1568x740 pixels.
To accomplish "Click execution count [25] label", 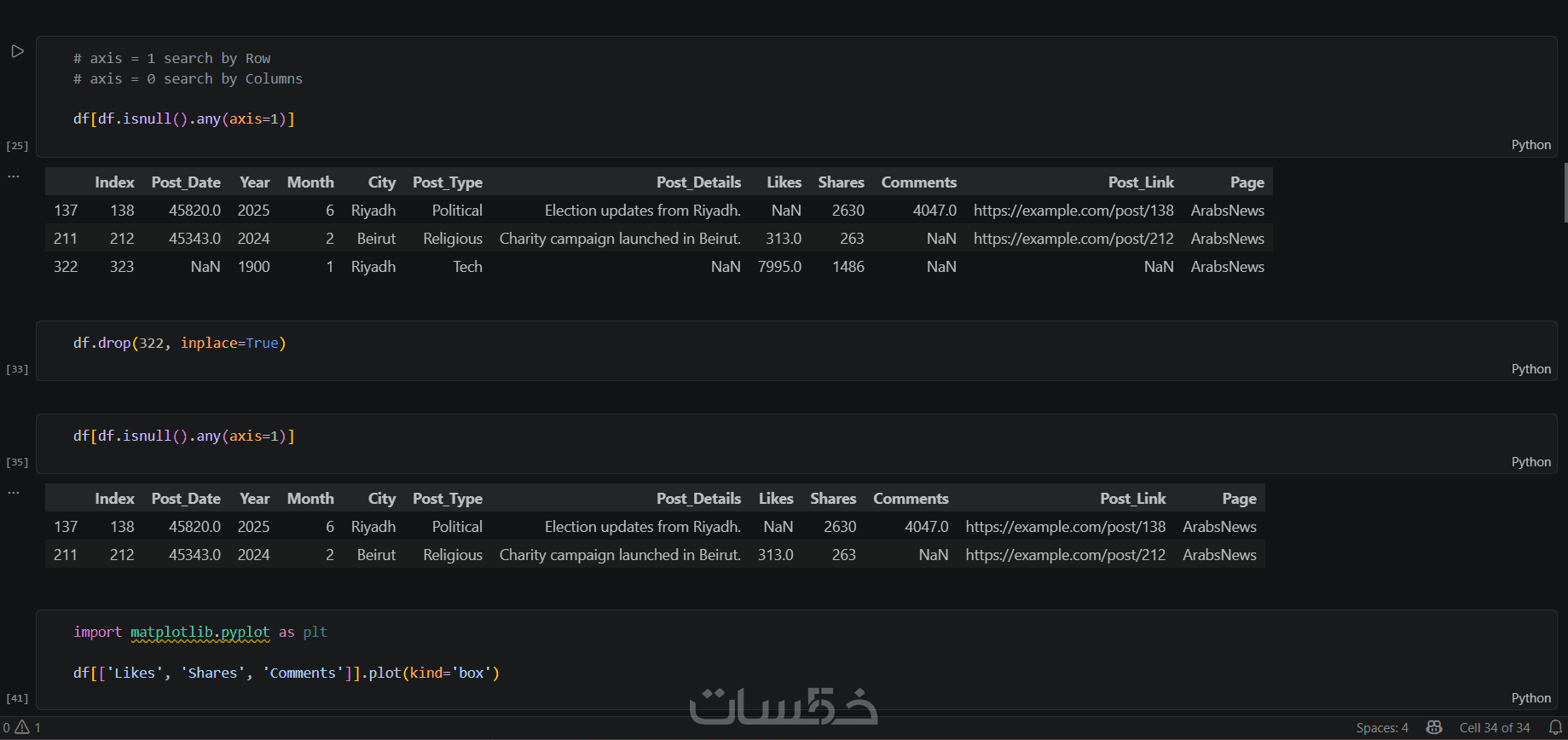I will (x=17, y=146).
